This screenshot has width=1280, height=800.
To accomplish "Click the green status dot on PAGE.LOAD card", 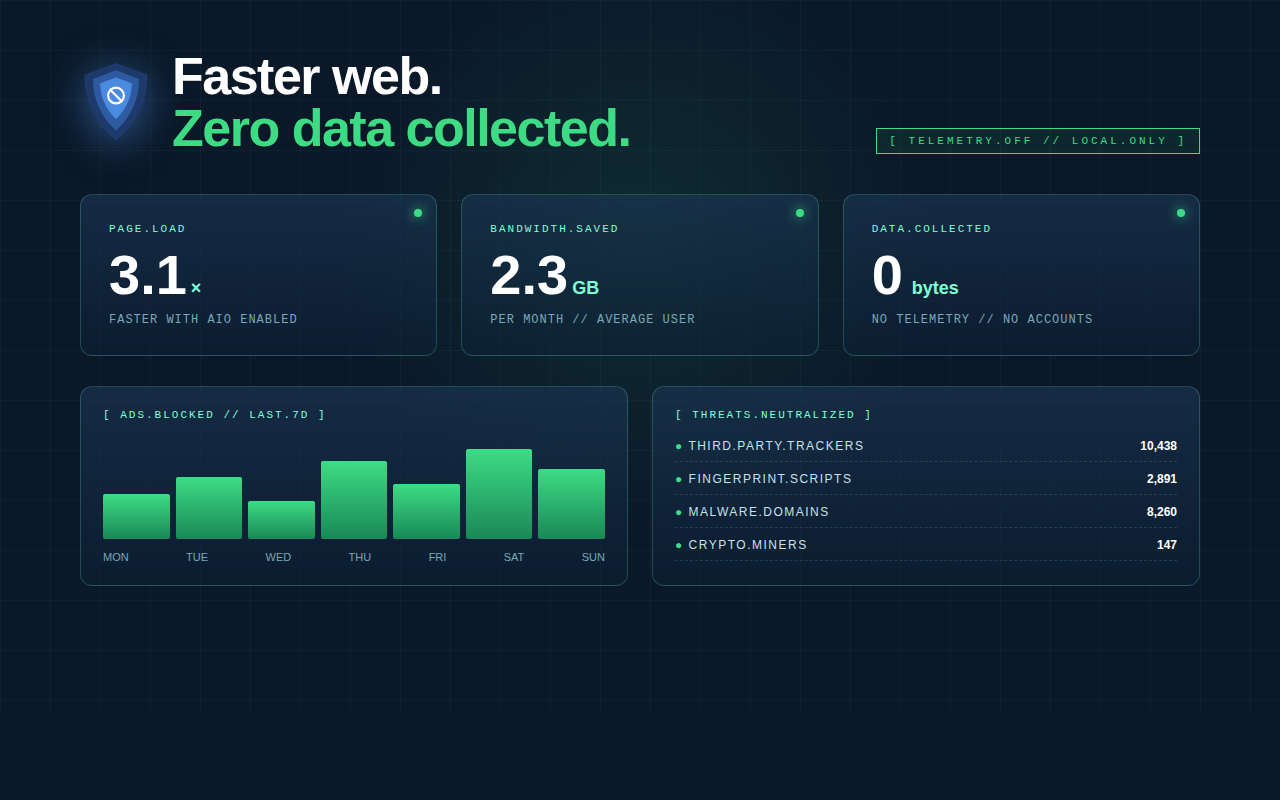I will point(418,213).
